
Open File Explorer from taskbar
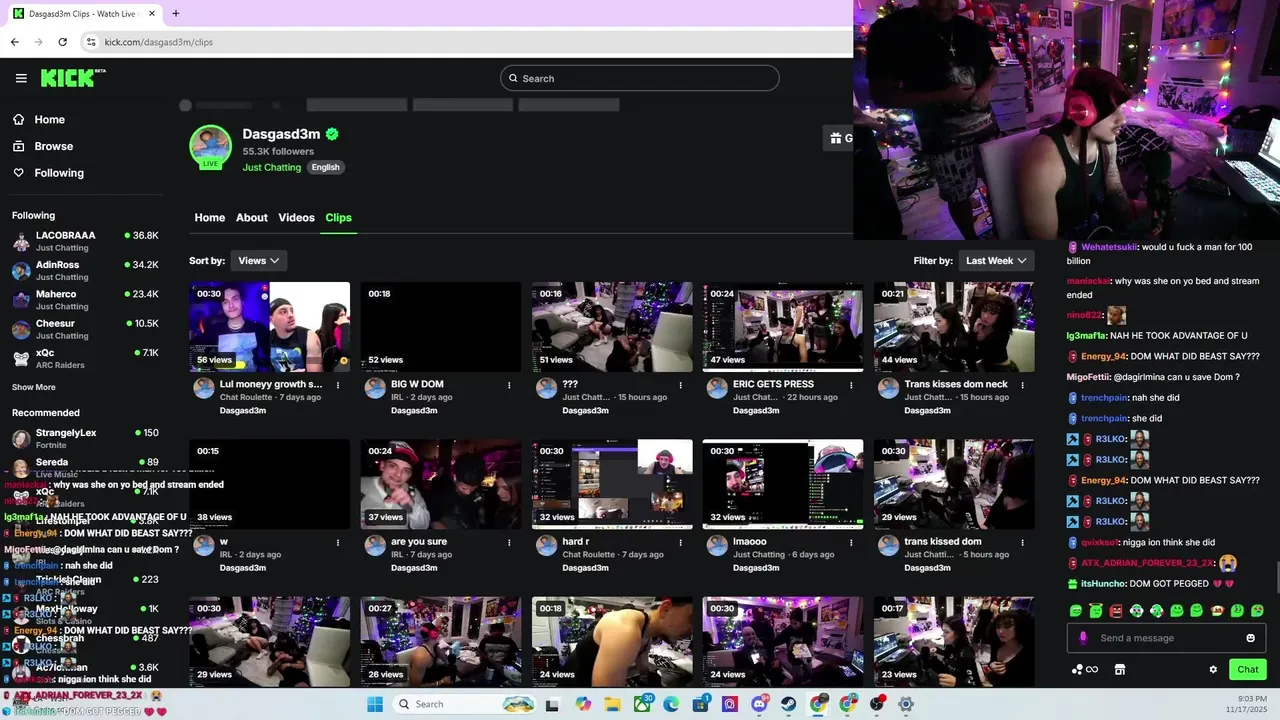612,704
